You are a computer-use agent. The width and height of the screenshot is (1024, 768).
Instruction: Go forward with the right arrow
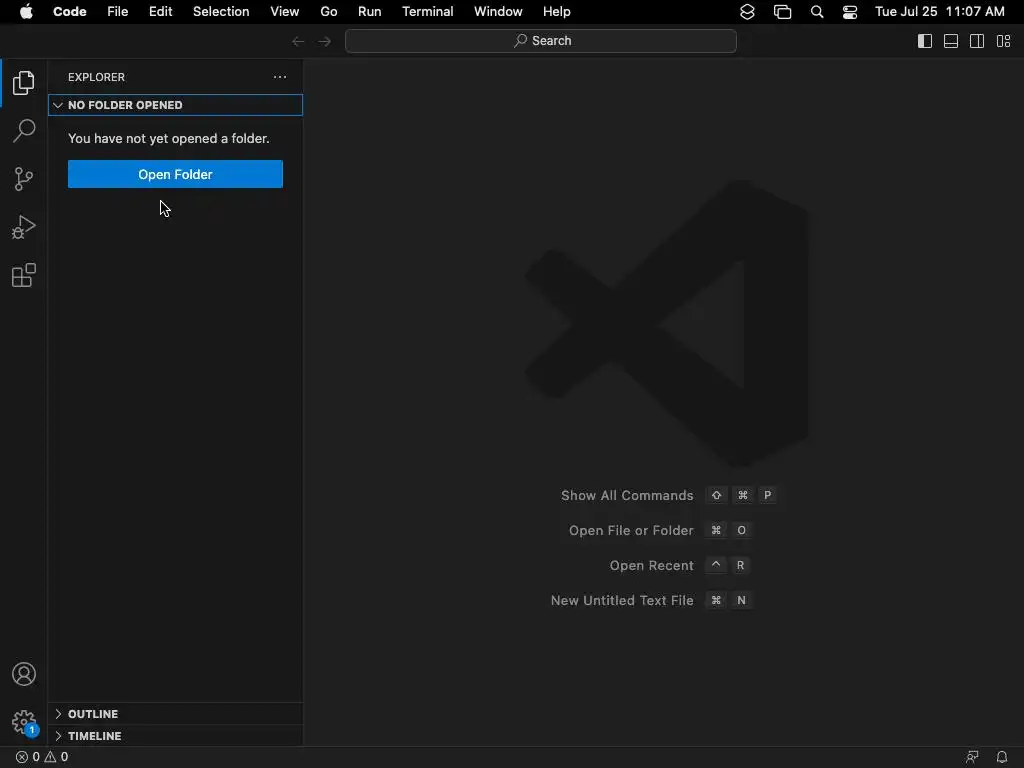[x=325, y=41]
